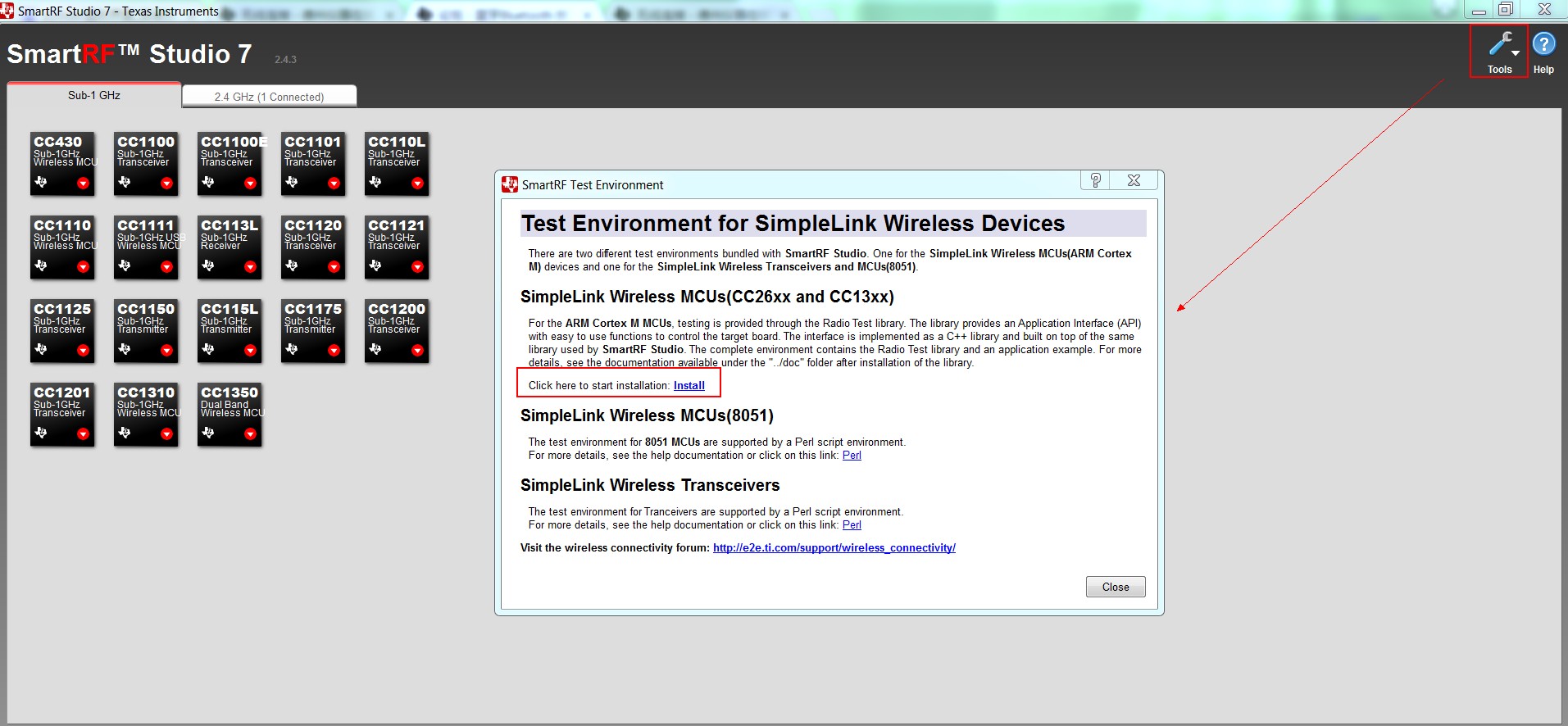This screenshot has height=726, width=1568.
Task: Click the TI logo on the CC1100E tile
Action: (208, 182)
